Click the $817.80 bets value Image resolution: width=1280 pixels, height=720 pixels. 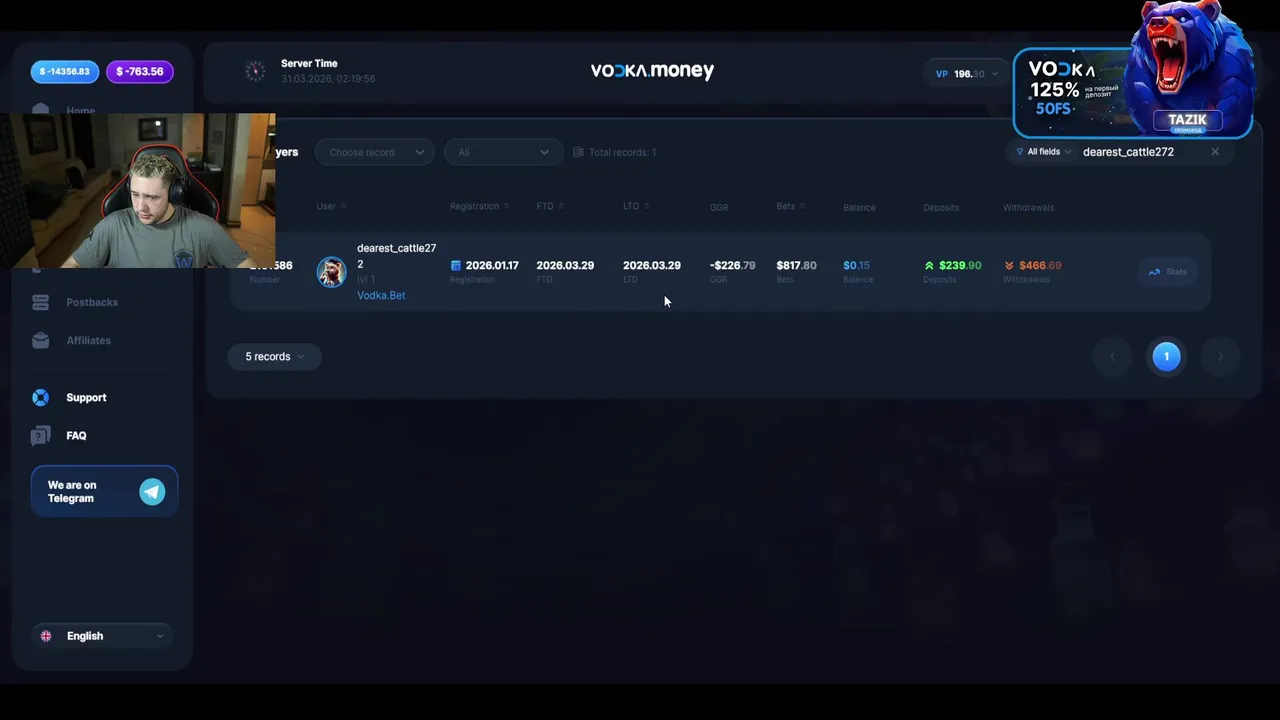[796, 265]
